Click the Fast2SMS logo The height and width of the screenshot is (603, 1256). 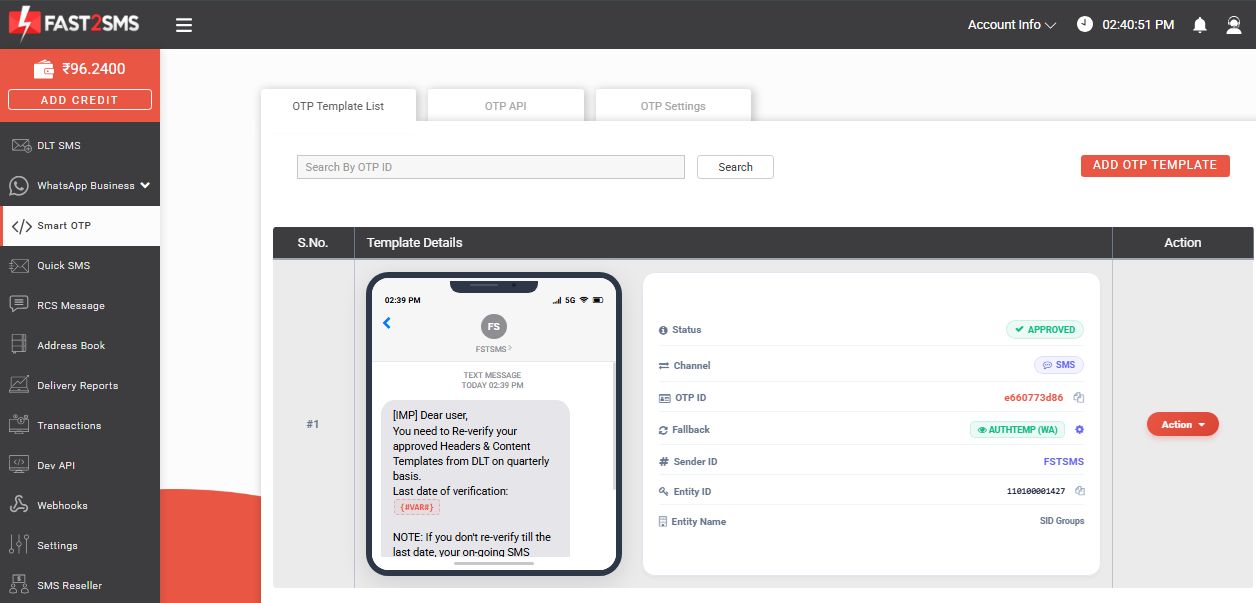pyautogui.click(x=74, y=25)
